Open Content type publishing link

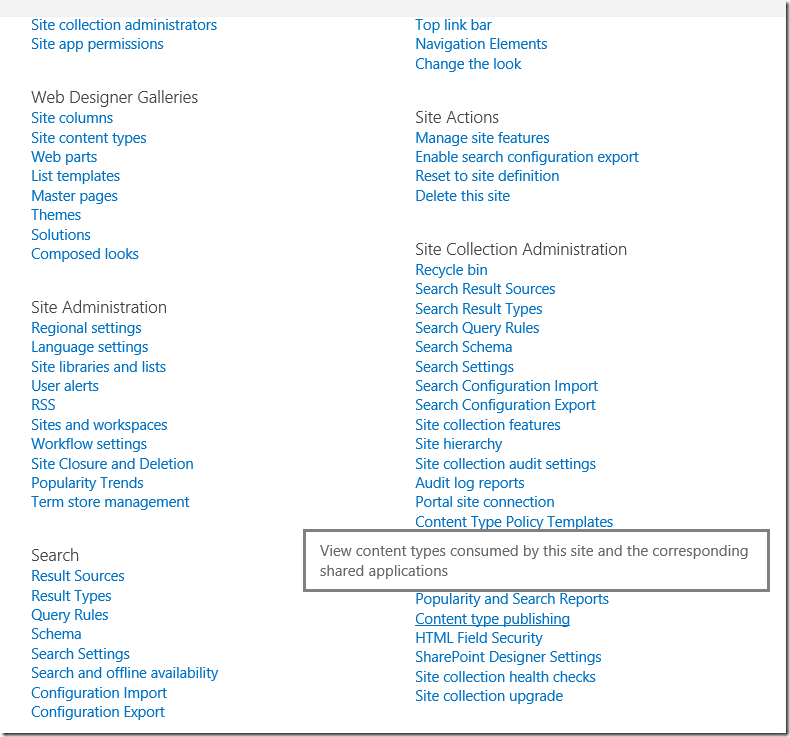(x=492, y=619)
